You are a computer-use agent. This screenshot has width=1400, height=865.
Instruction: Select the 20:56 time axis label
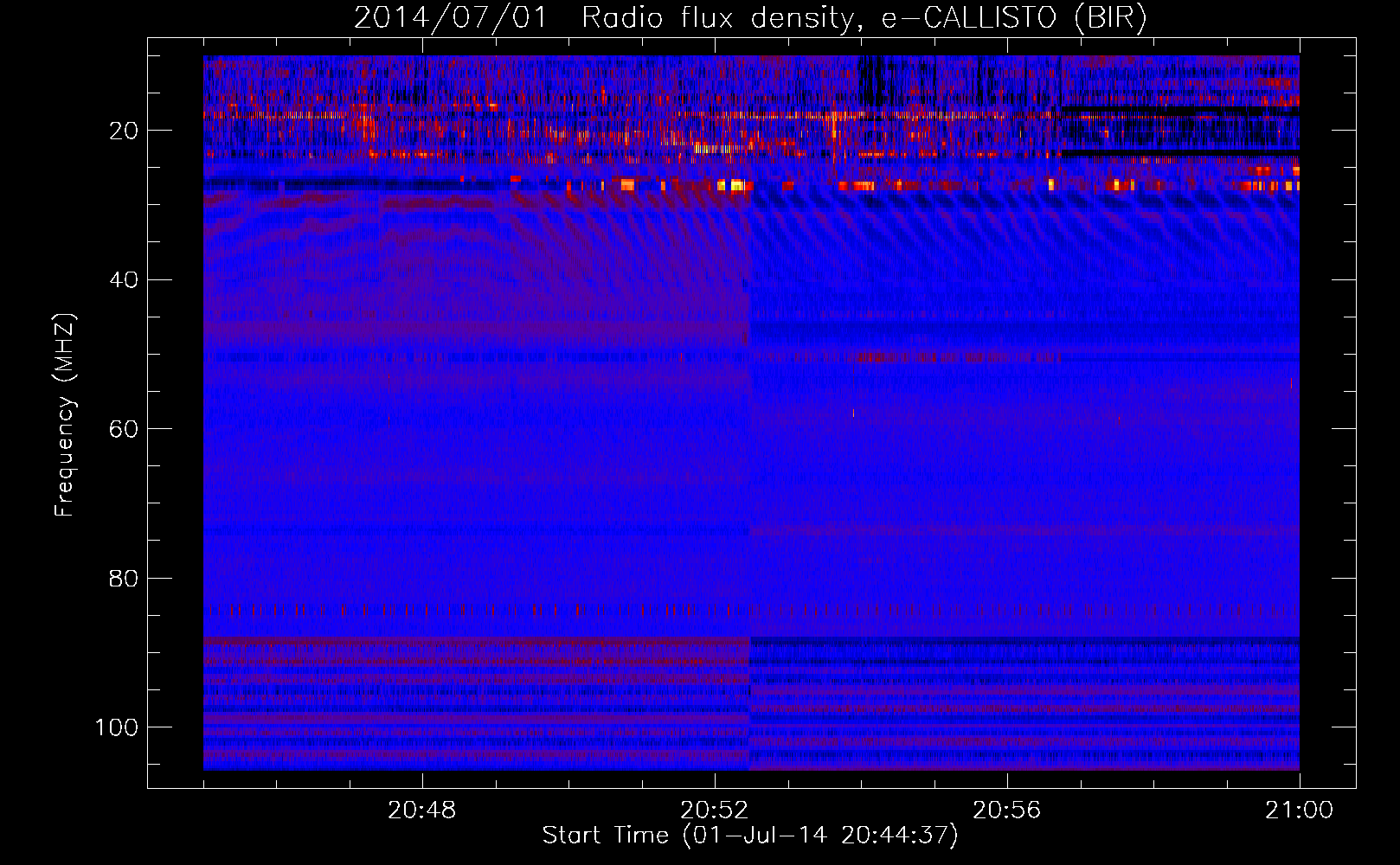(x=1006, y=811)
